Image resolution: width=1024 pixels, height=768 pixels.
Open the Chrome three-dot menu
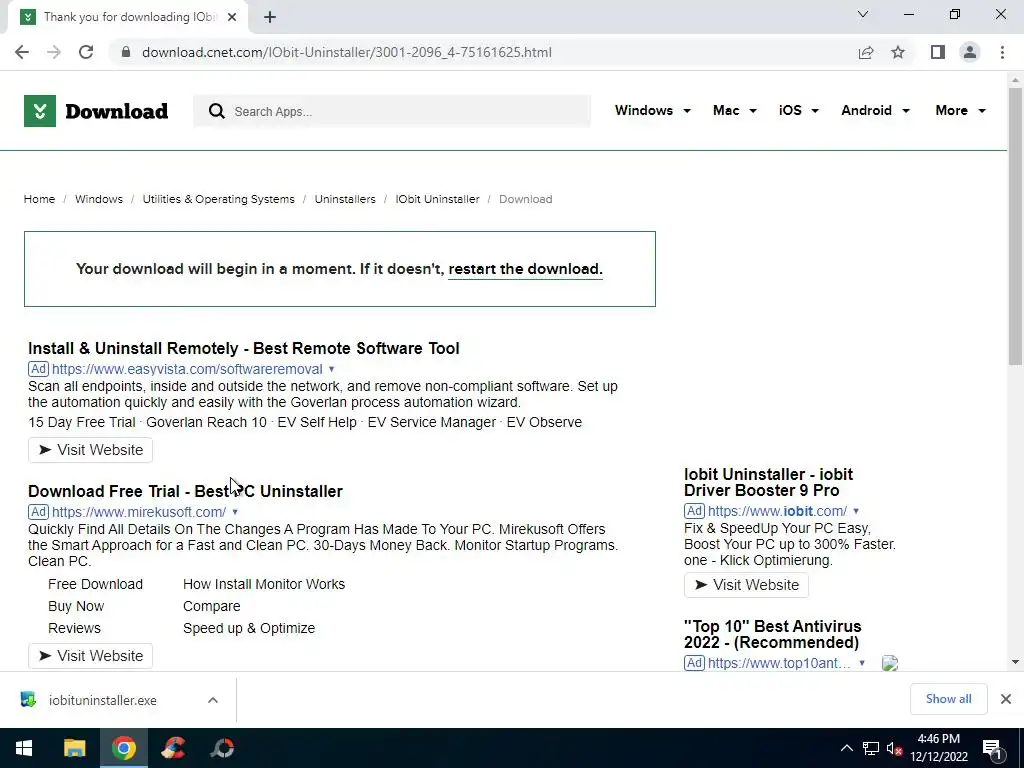click(x=1002, y=52)
